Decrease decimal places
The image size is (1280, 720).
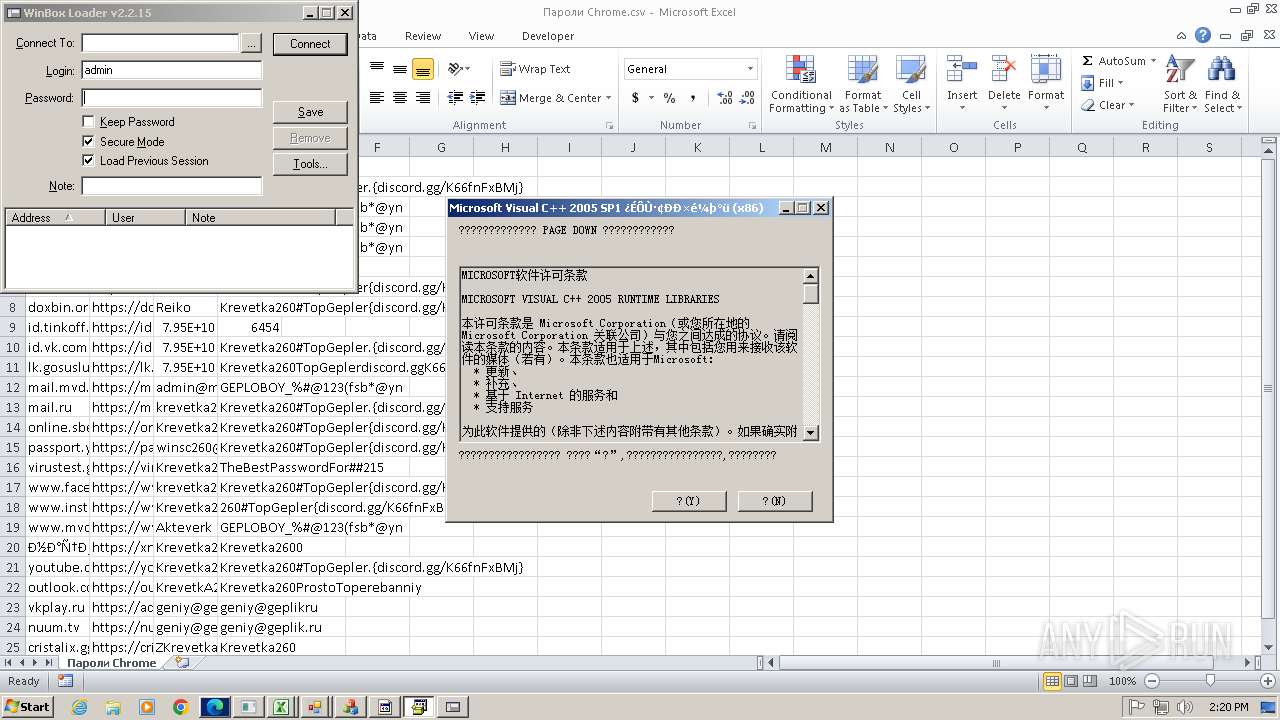coord(748,98)
